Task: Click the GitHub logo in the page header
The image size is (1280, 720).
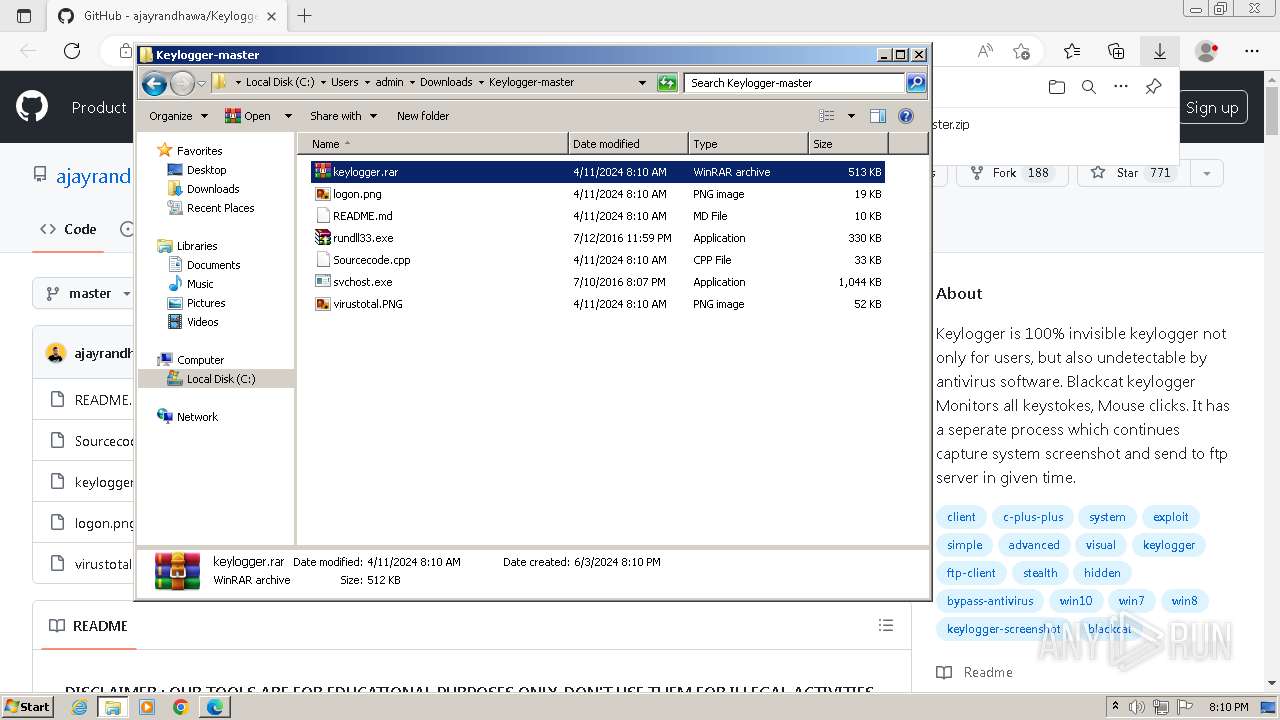Action: (32, 107)
